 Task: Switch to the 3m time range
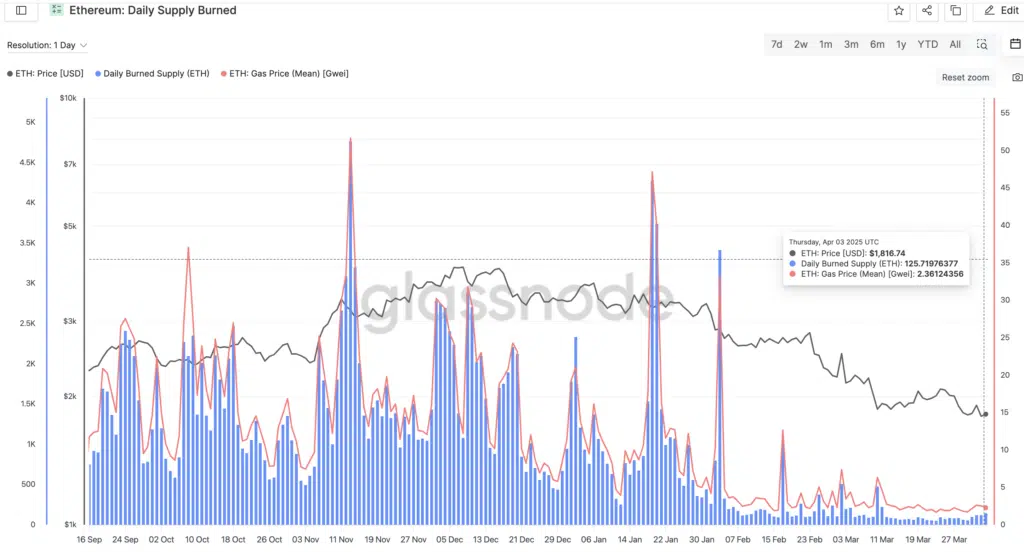[851, 45]
